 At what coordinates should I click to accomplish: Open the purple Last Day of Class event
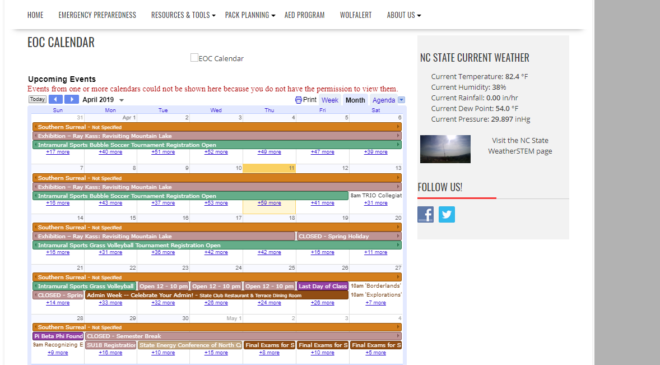[x=322, y=286]
